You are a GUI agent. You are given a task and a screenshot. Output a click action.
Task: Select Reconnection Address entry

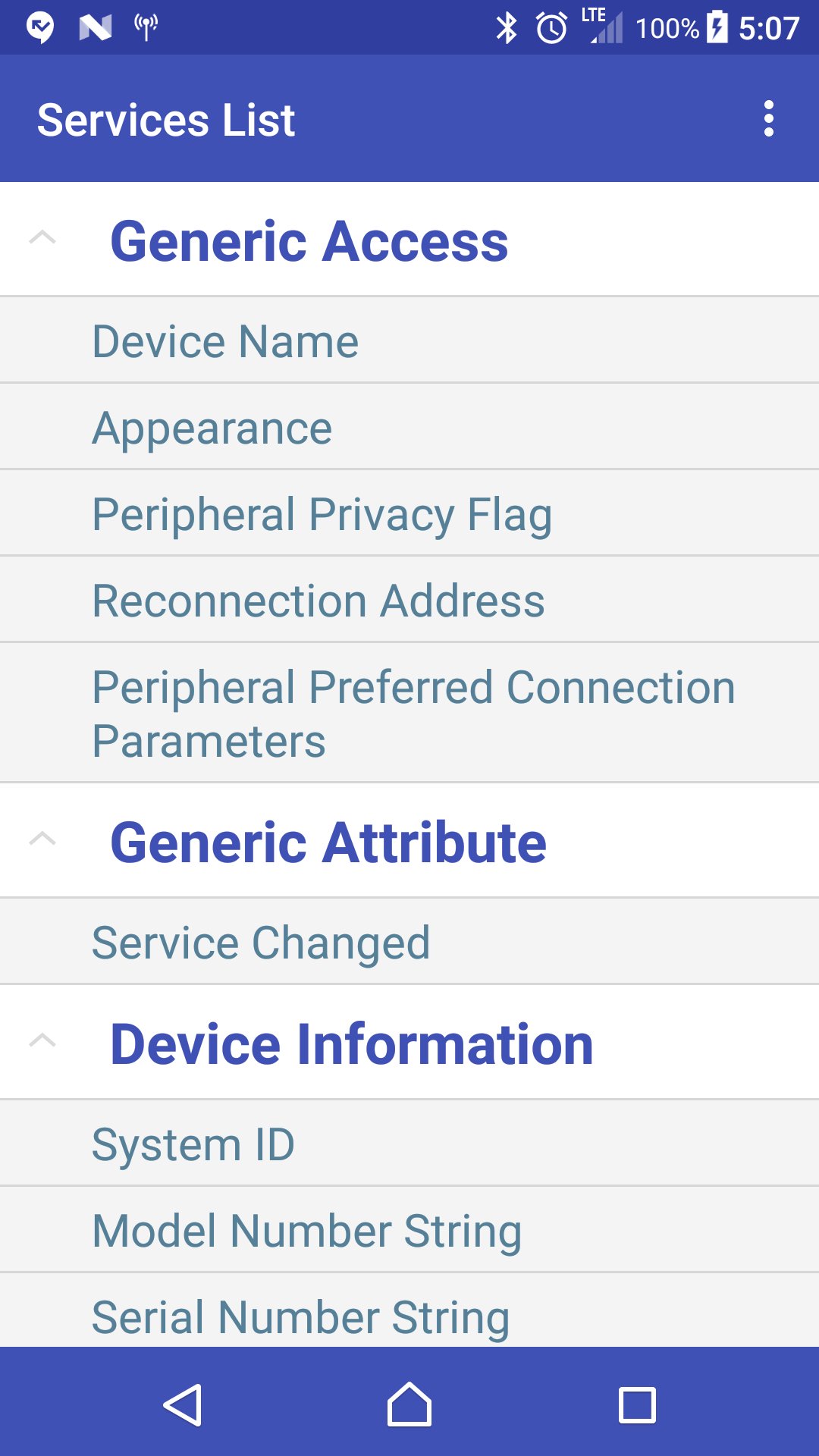[x=318, y=601]
